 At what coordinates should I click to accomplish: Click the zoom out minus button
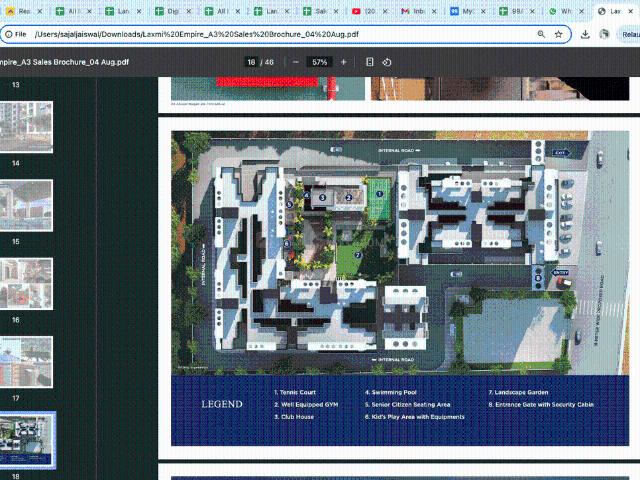tap(295, 62)
